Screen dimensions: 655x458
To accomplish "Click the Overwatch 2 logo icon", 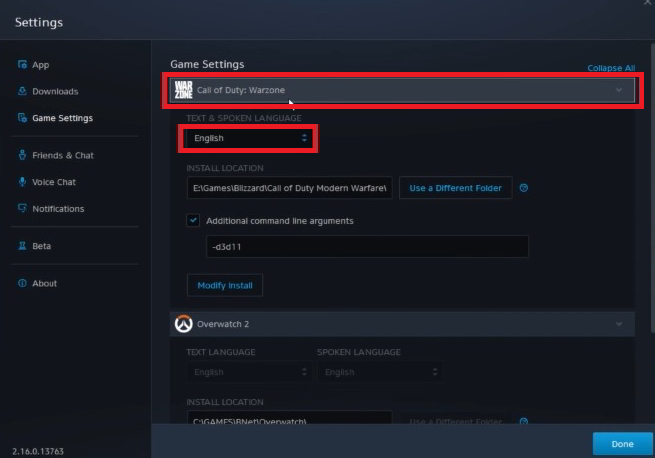I will coord(183,324).
